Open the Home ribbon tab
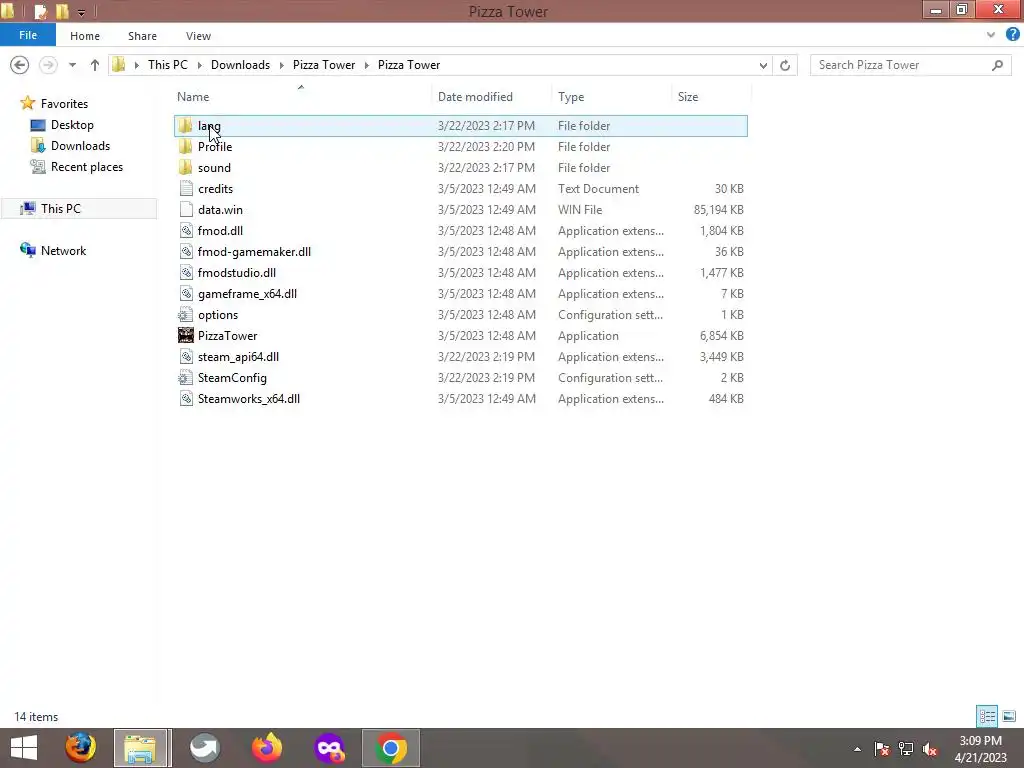Image resolution: width=1024 pixels, height=768 pixels. coord(85,36)
